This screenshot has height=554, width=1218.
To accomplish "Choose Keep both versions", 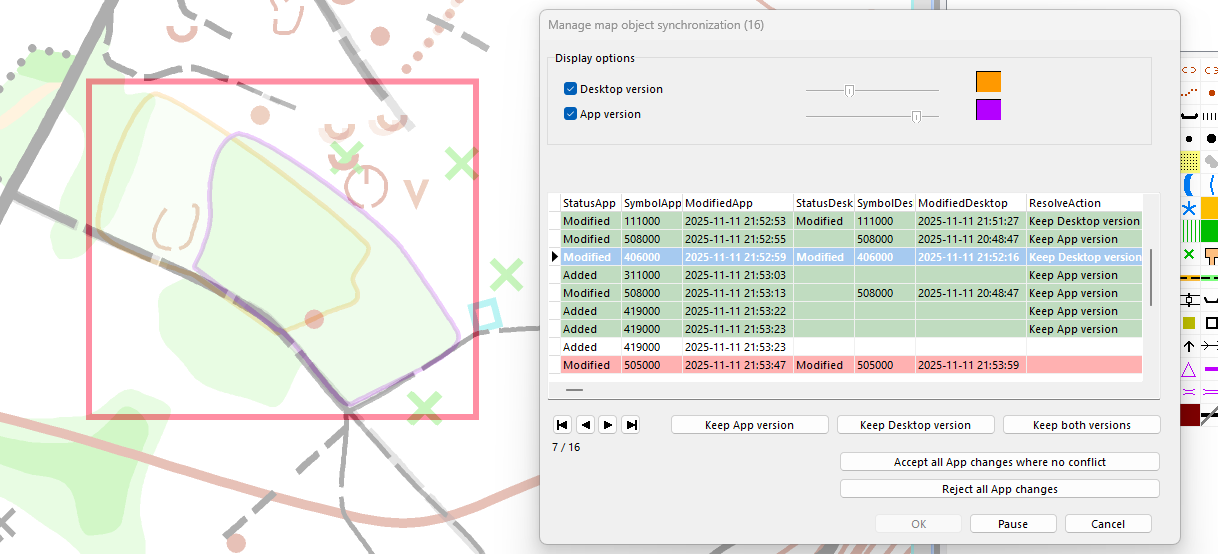I will [x=1081, y=425].
